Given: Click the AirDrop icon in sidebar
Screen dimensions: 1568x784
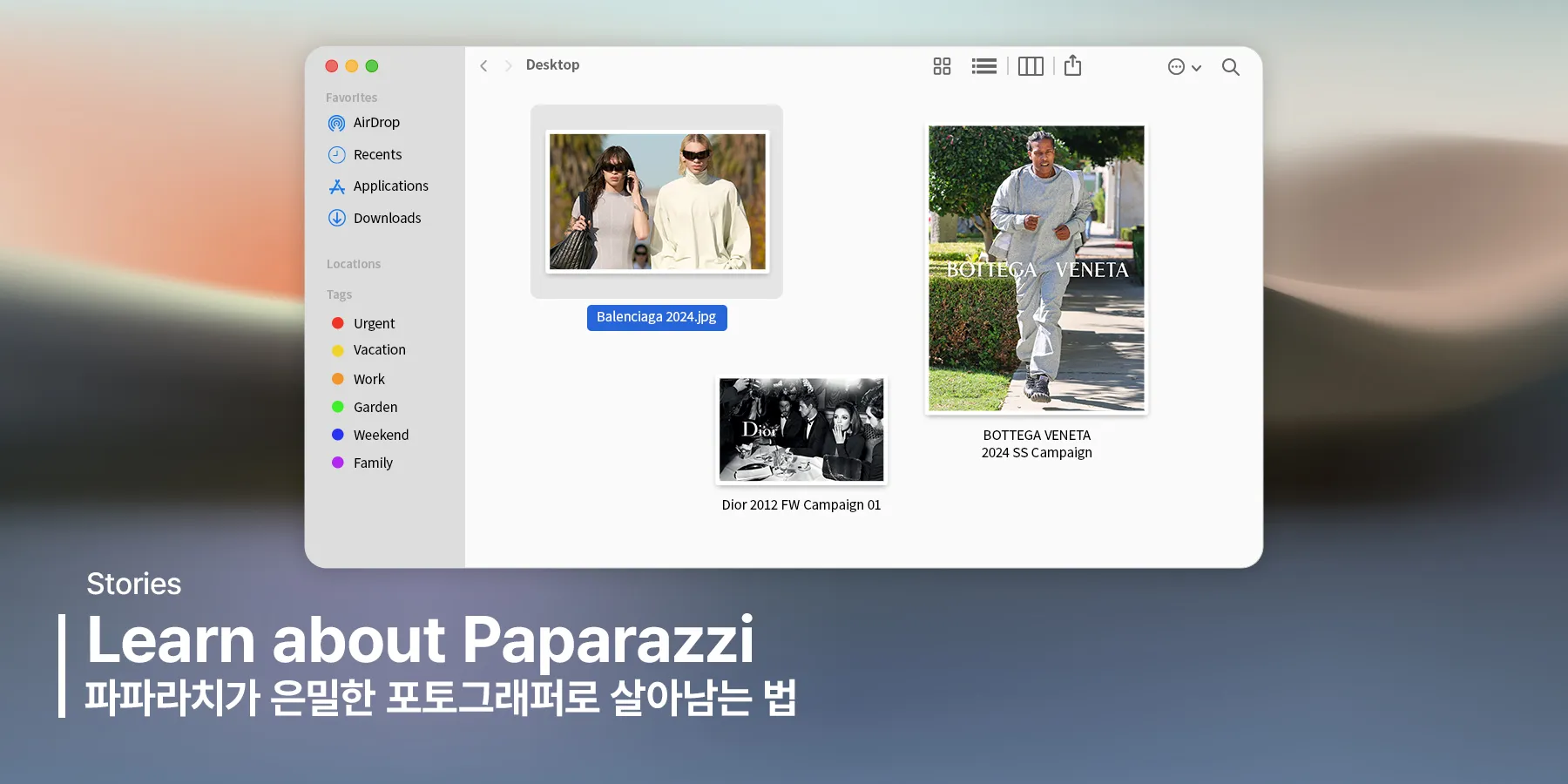Looking at the screenshot, I should click(336, 123).
